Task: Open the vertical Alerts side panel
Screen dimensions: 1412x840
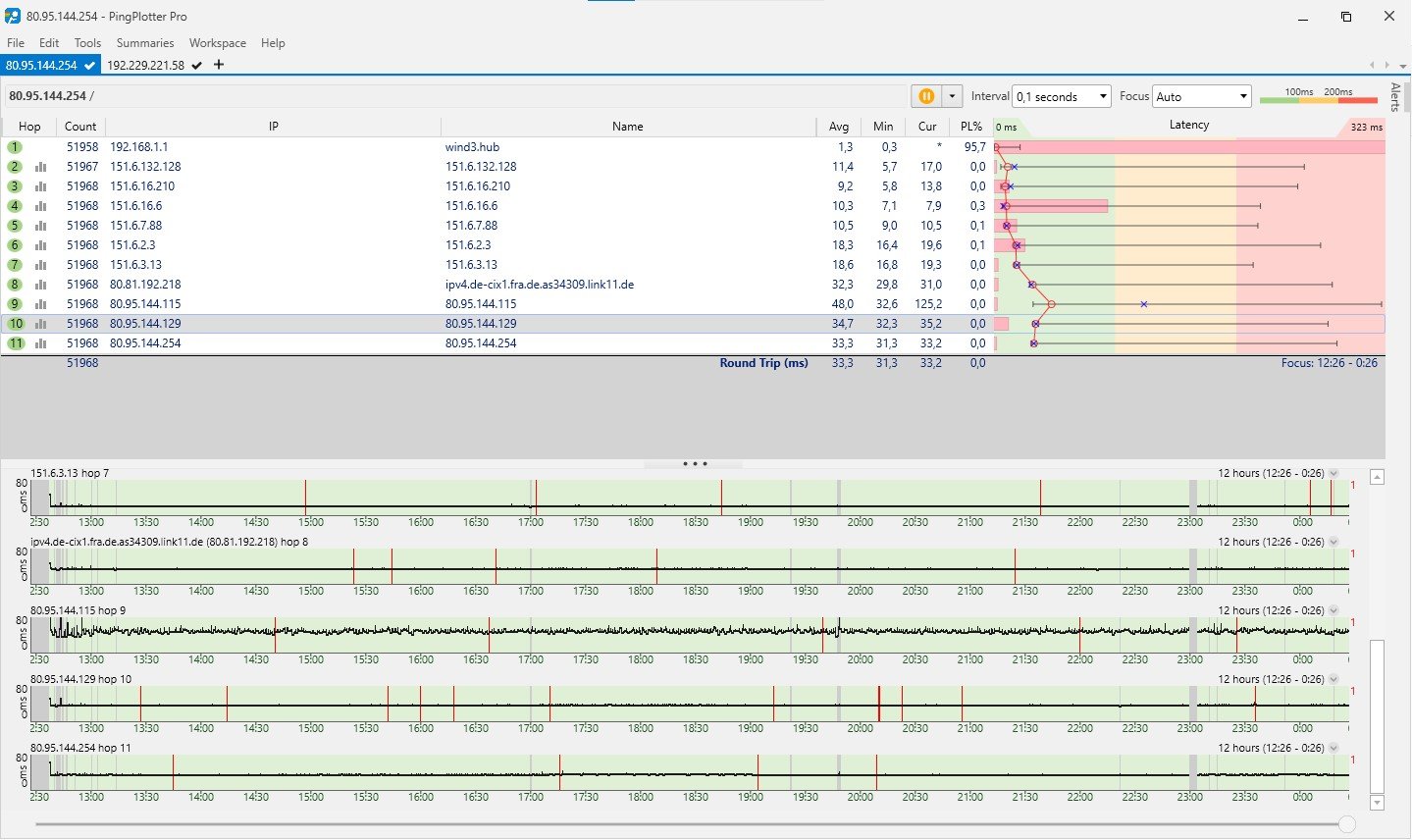Action: coord(1395,97)
